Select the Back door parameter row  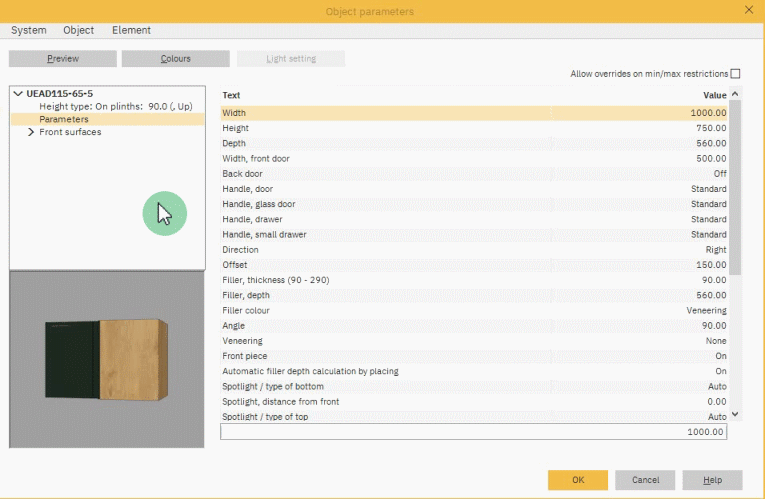pyautogui.click(x=473, y=174)
